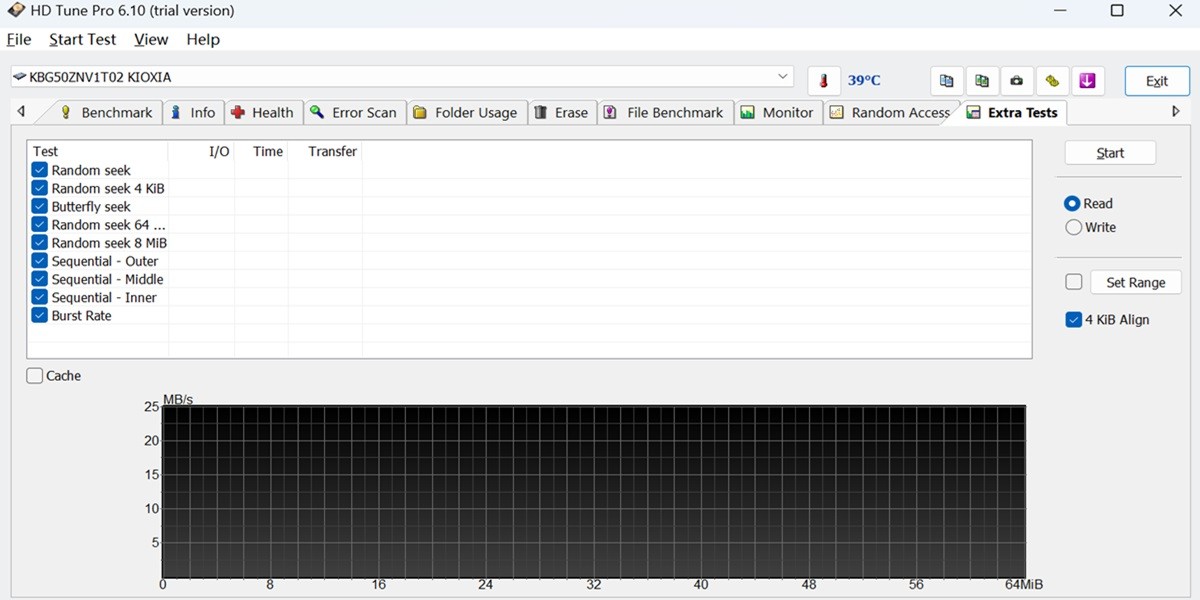Screen dimensions: 1200x600
Task: Open the Start Test menu
Action: click(82, 40)
